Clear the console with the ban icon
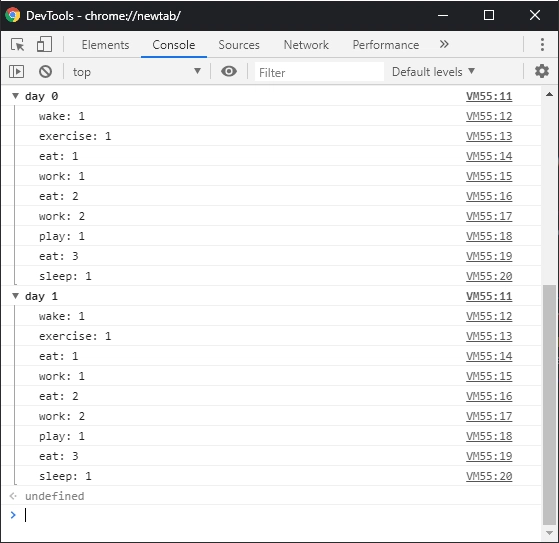559x543 pixels. pyautogui.click(x=46, y=72)
